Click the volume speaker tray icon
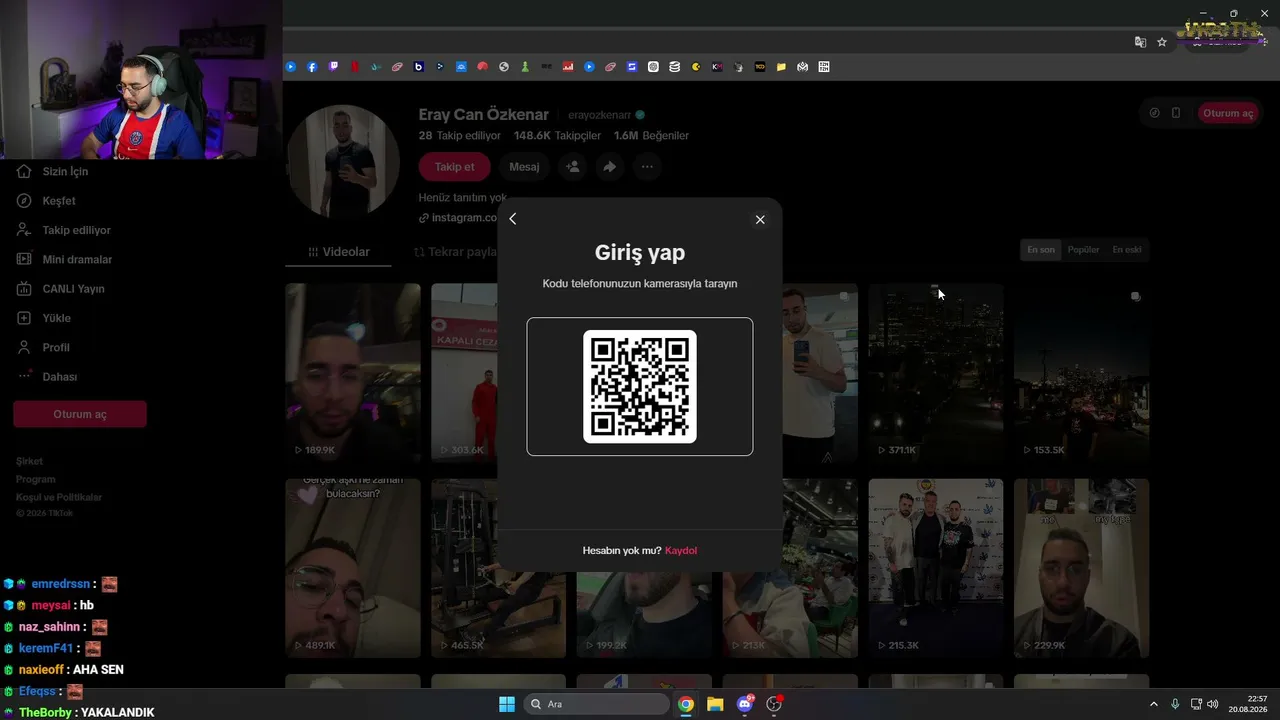Screen dimensions: 1280x720 tap(1213, 704)
